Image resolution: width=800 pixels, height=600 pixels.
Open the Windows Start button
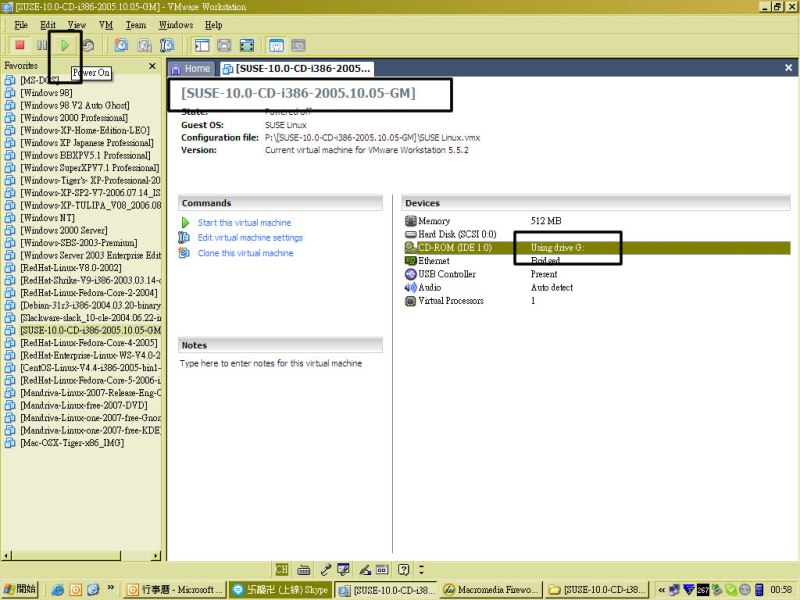pyautogui.click(x=20, y=589)
